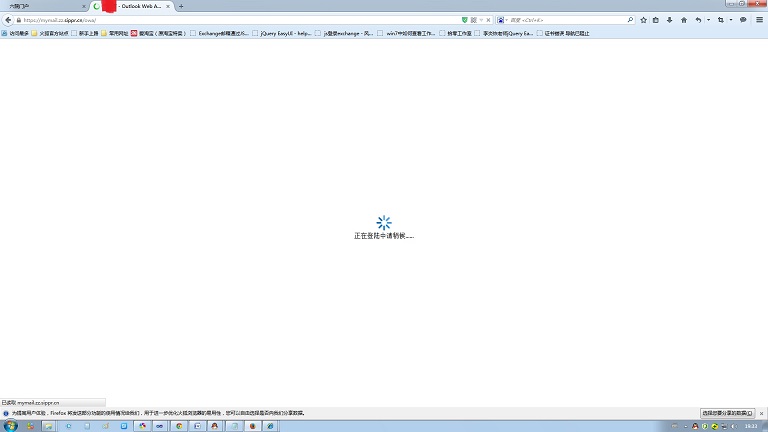Bookmark this page with the star icon
Image resolution: width=768 pixels, height=432 pixels.
coord(644,19)
